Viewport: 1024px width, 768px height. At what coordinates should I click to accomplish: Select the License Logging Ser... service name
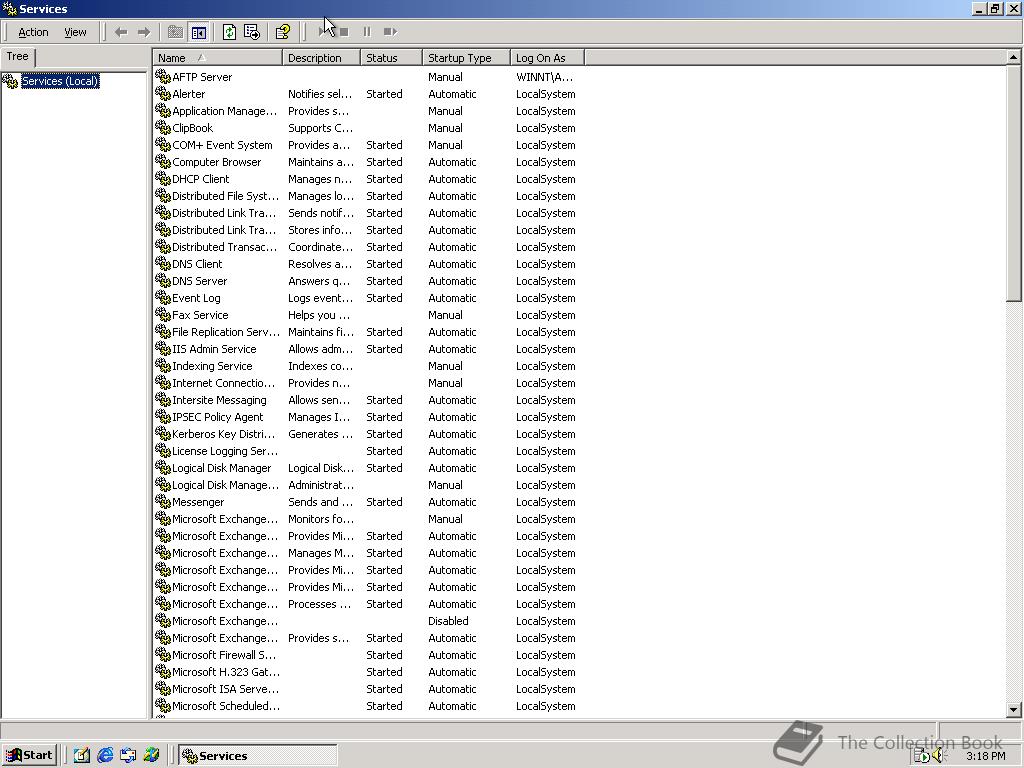225,451
